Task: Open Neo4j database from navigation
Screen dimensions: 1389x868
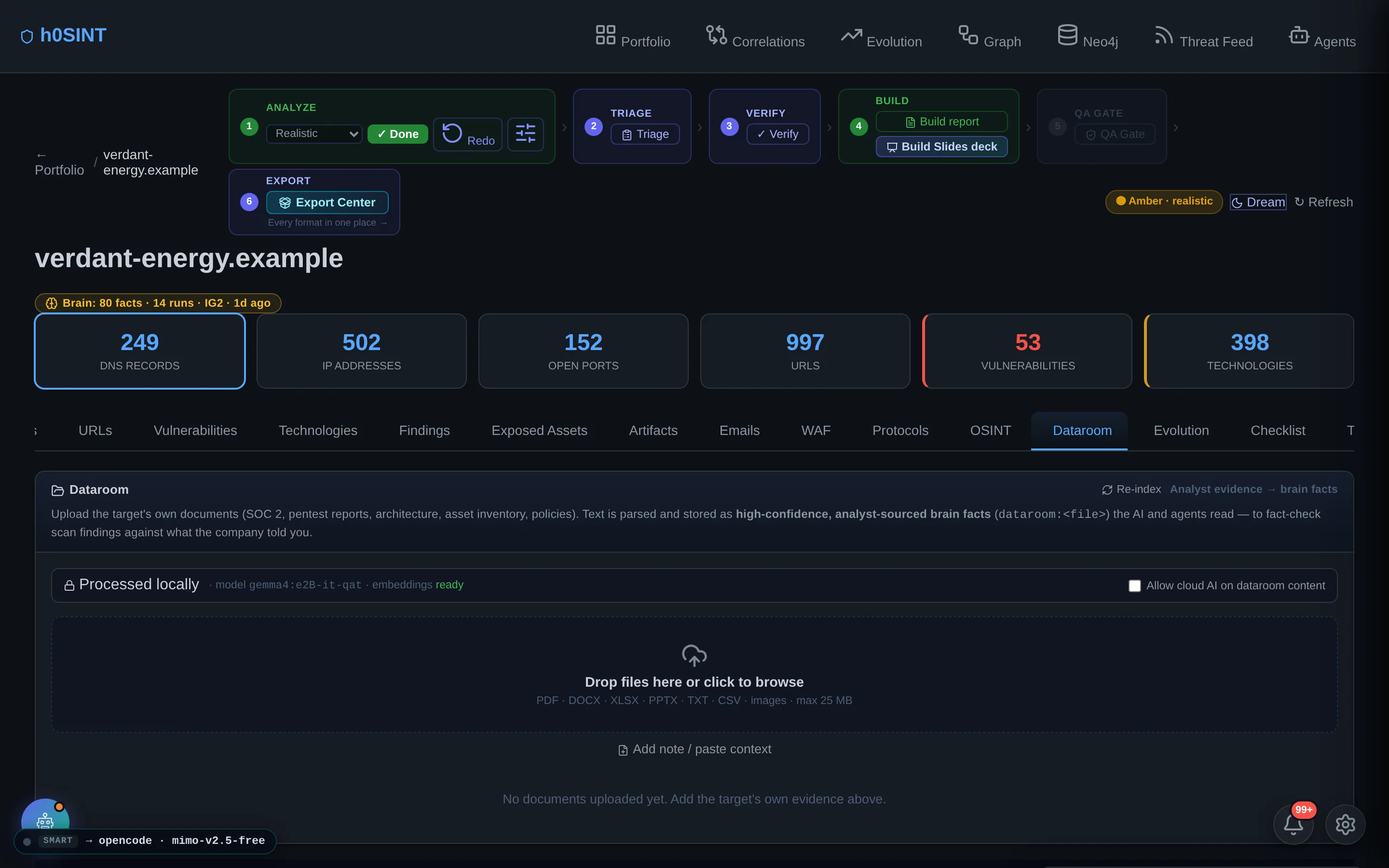Action: (1088, 36)
